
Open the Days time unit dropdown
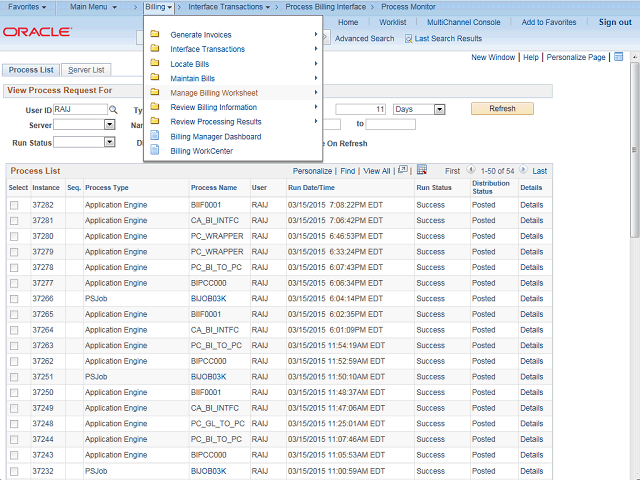click(418, 109)
